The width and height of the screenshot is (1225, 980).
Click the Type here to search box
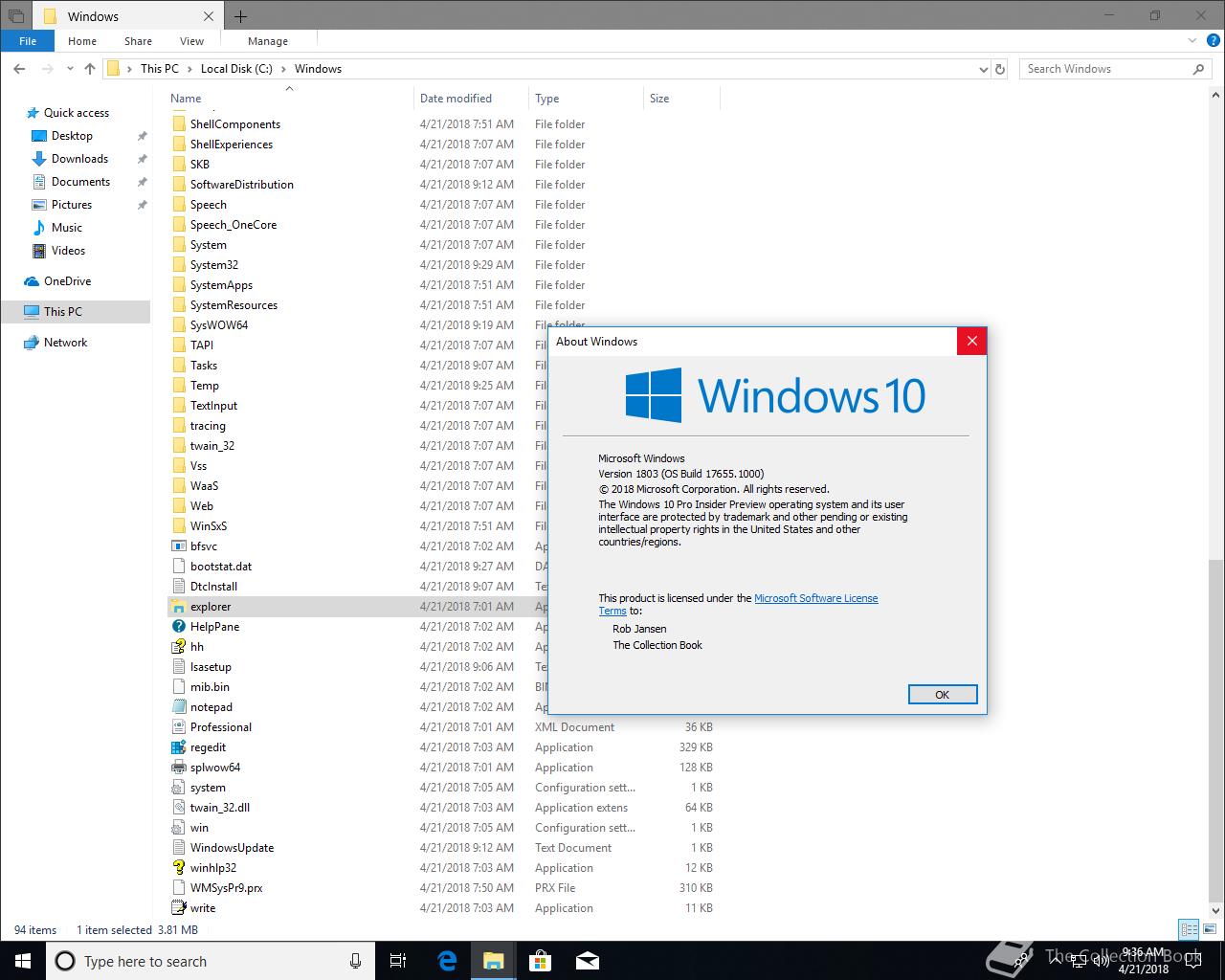tap(211, 961)
